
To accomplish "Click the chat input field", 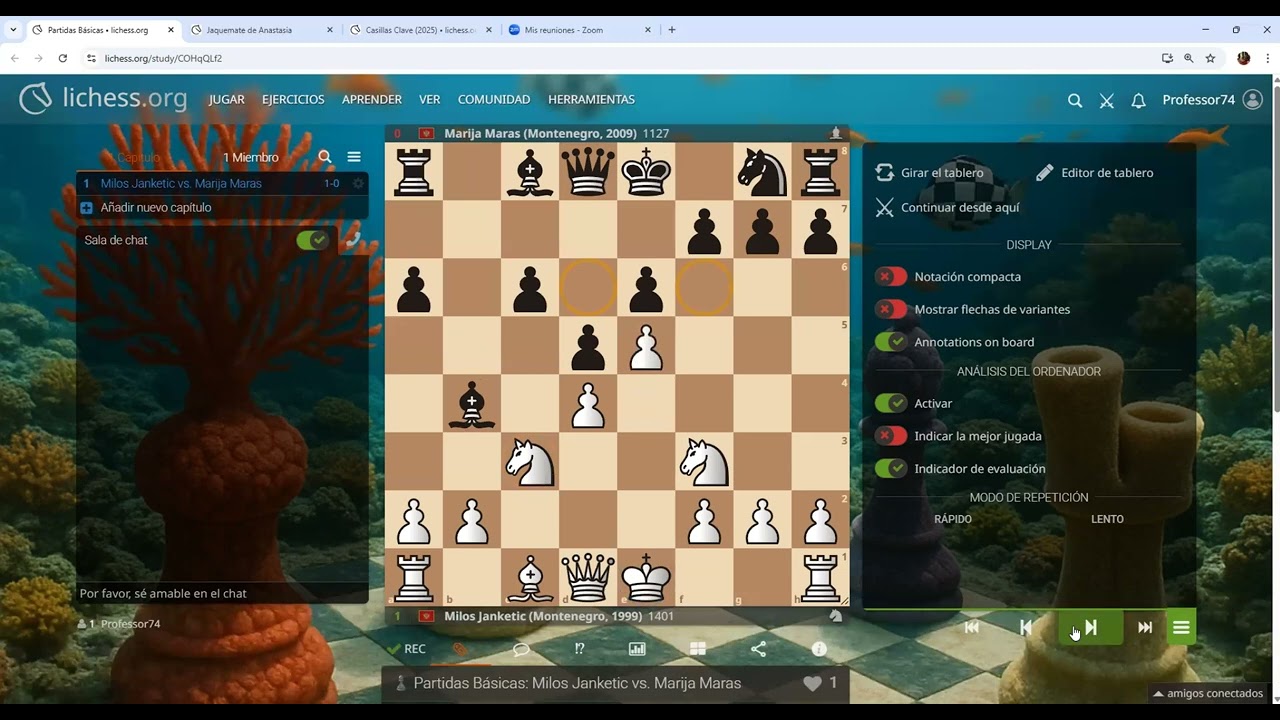I will [222, 593].
